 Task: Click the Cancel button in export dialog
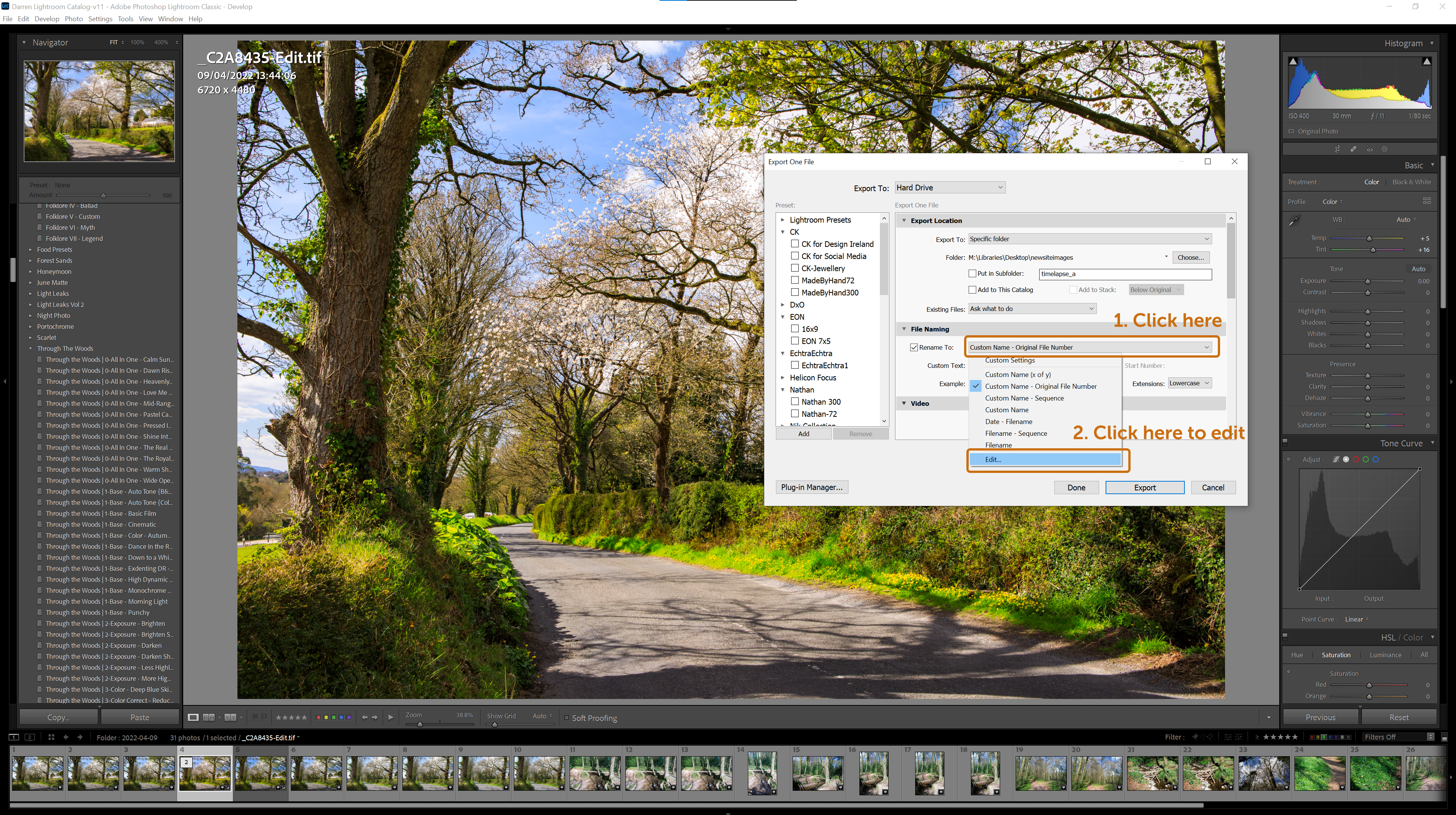point(1213,487)
